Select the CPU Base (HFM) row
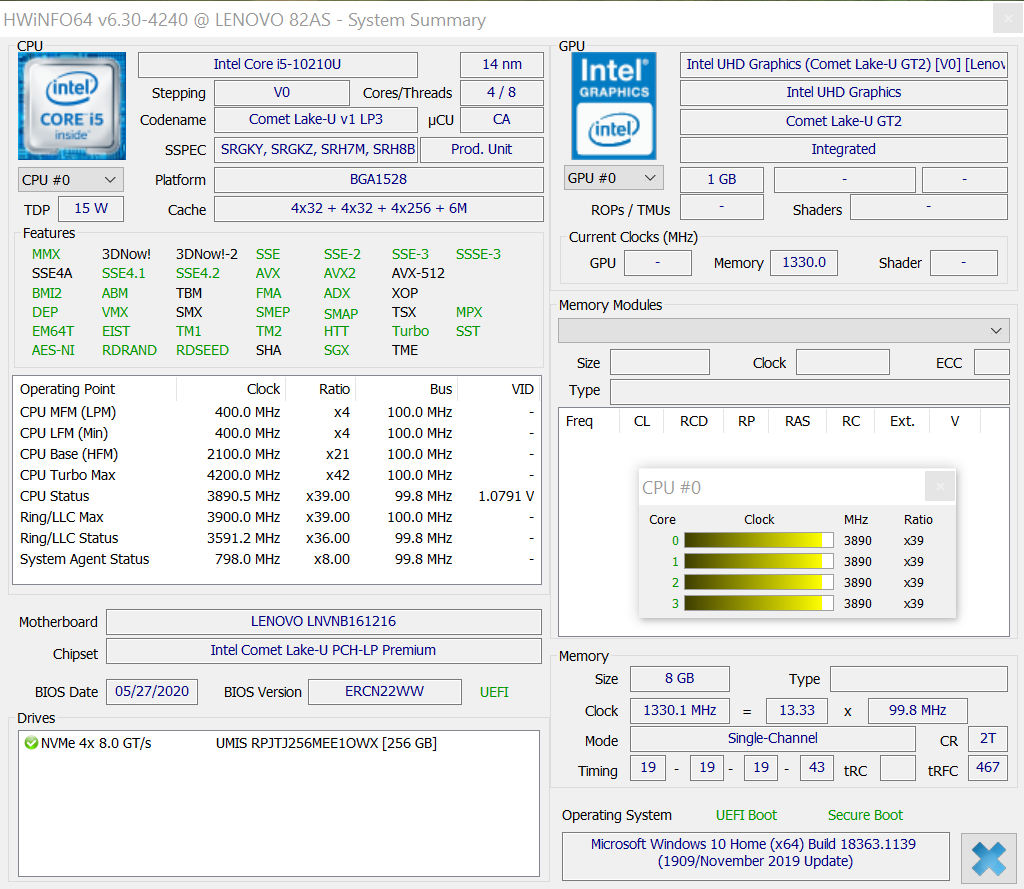Viewport: 1024px width, 889px height. coord(277,454)
